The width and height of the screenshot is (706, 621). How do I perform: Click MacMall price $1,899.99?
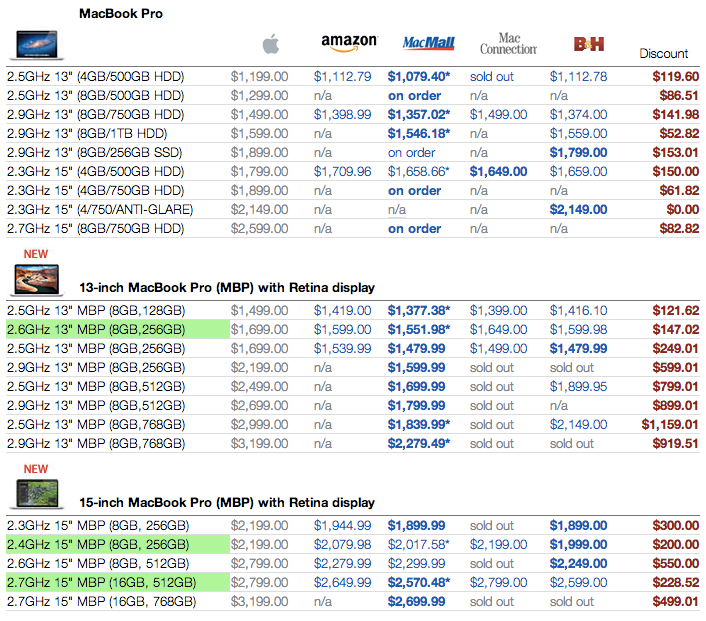click(x=416, y=526)
